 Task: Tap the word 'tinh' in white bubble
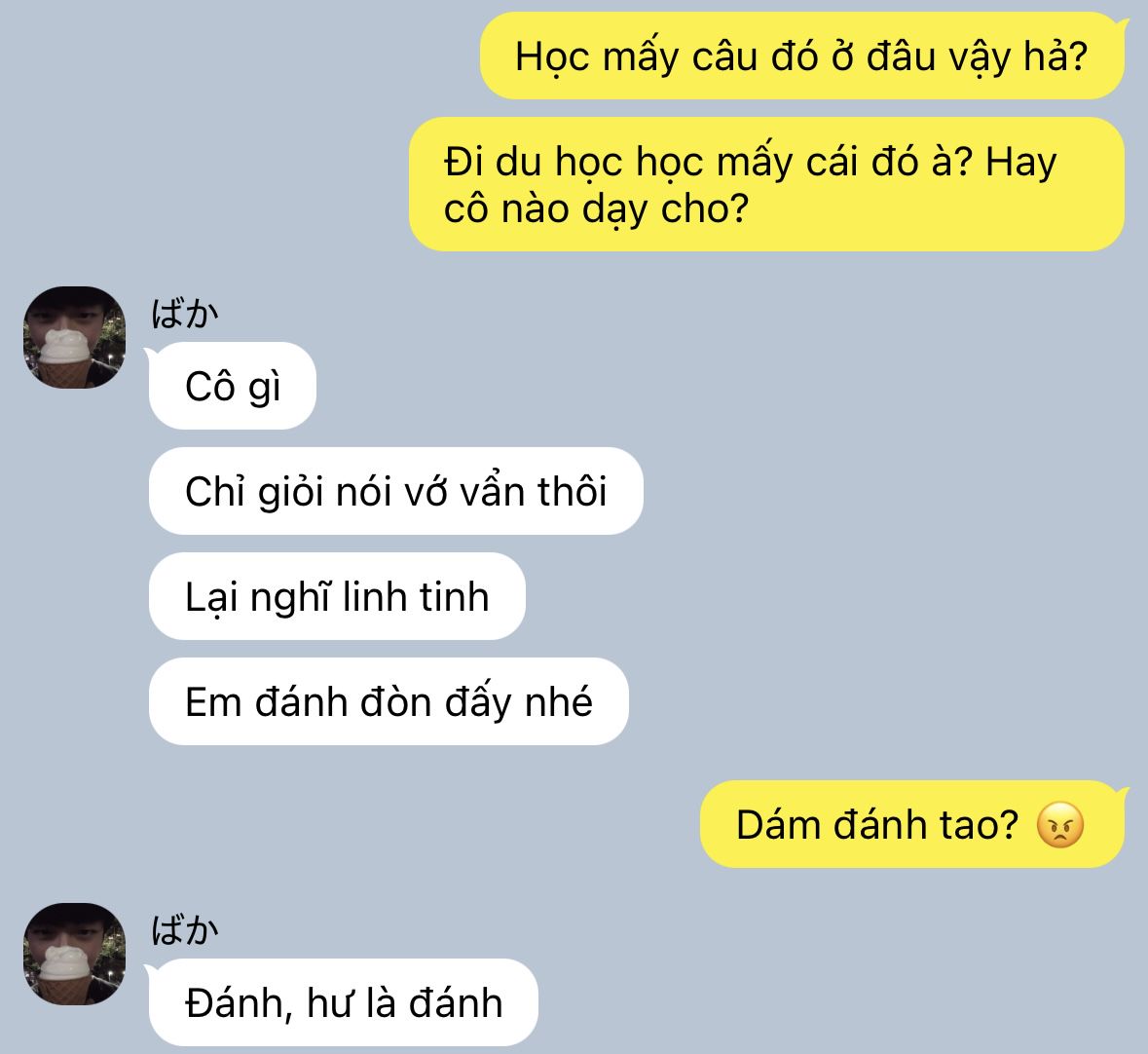pyautogui.click(x=453, y=596)
